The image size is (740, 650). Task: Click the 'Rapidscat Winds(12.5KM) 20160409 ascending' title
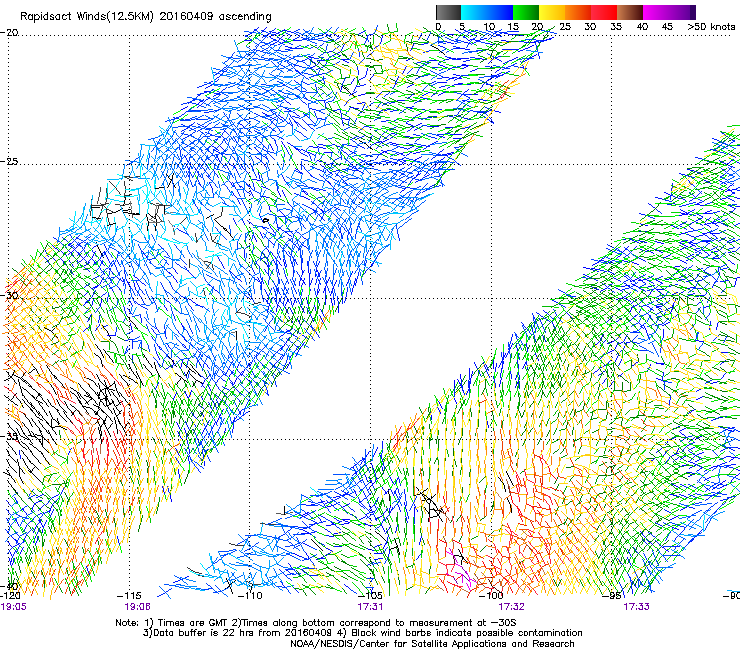[146, 17]
